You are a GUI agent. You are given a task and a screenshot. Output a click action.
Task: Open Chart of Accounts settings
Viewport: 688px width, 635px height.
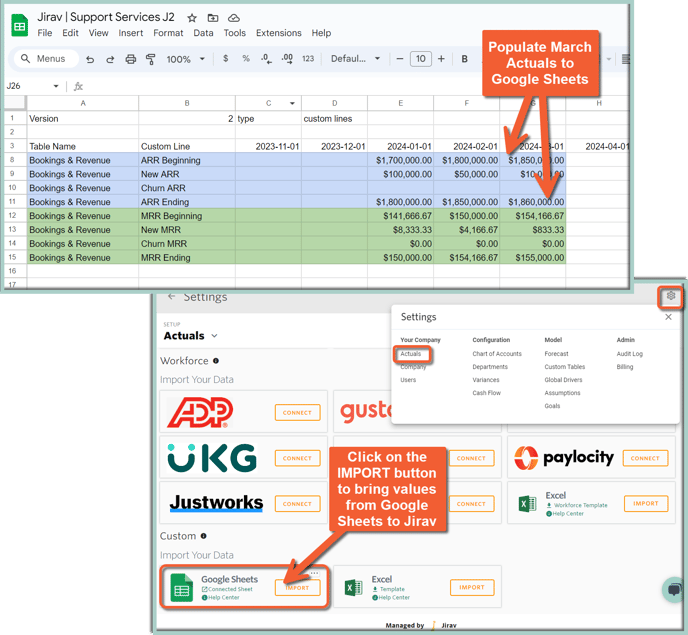coord(497,354)
